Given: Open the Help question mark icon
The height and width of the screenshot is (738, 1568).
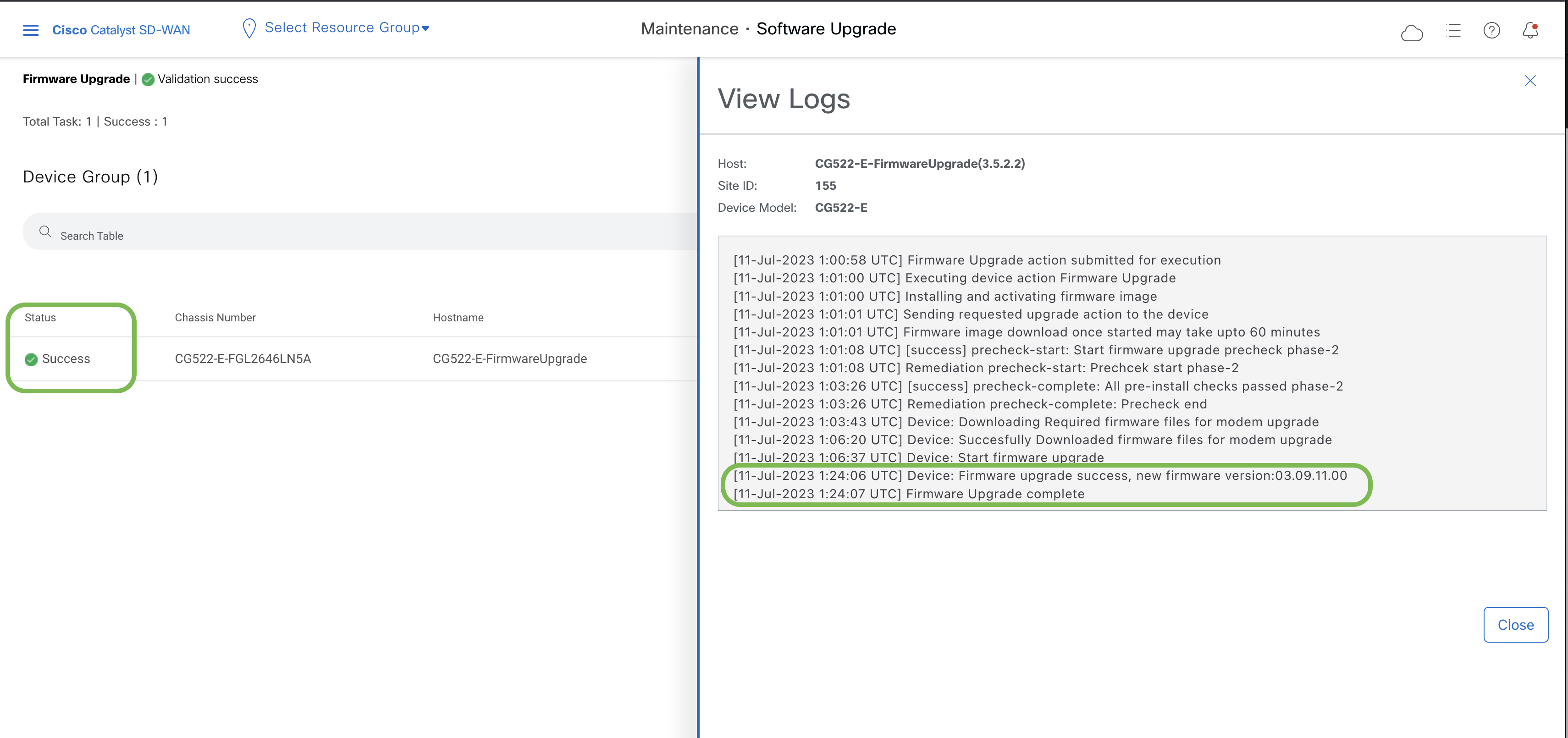Looking at the screenshot, I should (x=1492, y=30).
